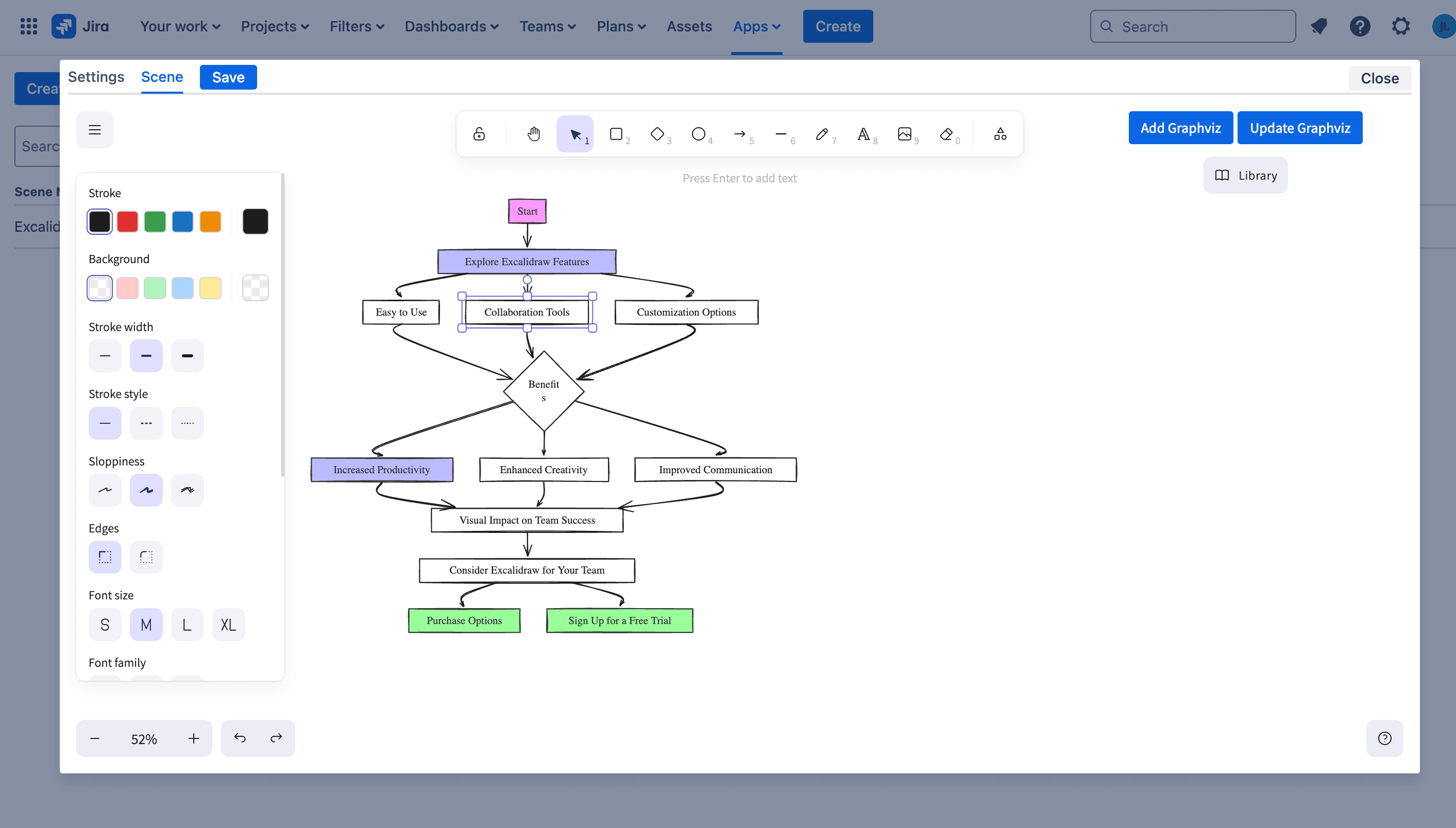1456x828 pixels.
Task: Expand the Your work dropdown
Action: pyautogui.click(x=180, y=26)
